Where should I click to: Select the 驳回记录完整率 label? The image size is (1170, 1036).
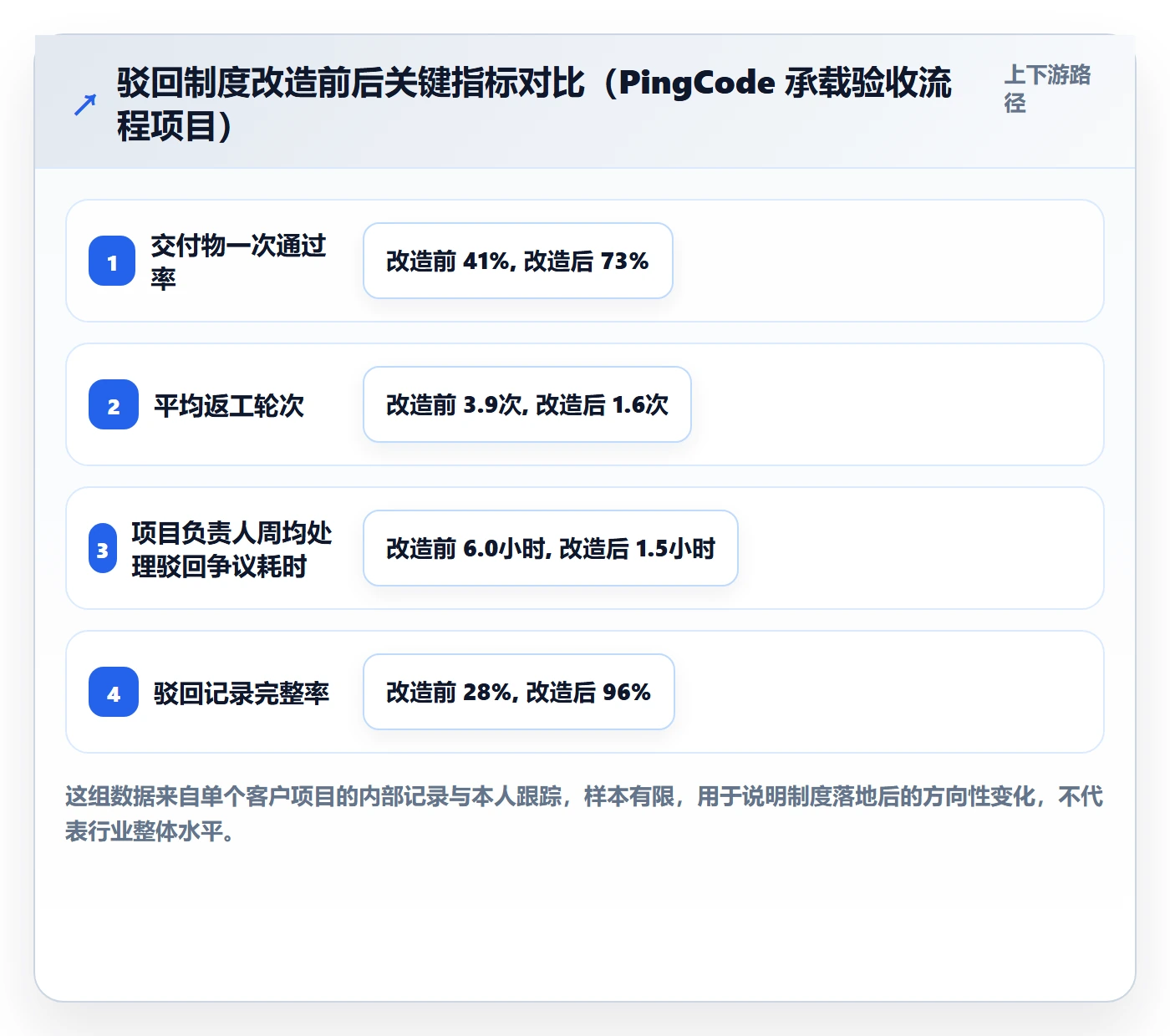(242, 693)
